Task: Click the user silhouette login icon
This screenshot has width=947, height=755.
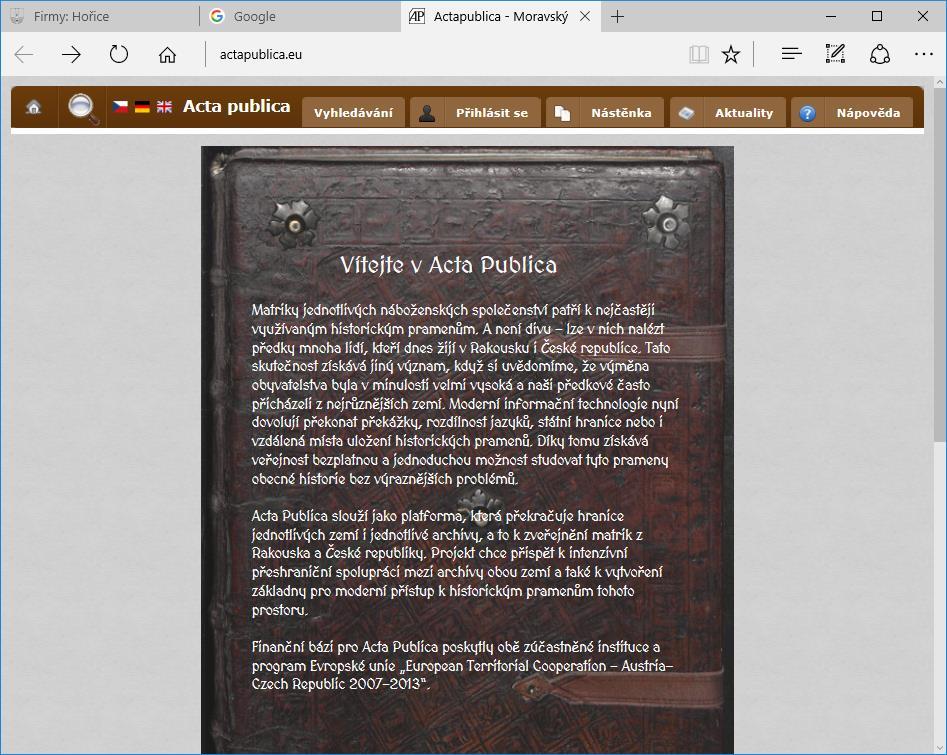Action: click(x=427, y=113)
